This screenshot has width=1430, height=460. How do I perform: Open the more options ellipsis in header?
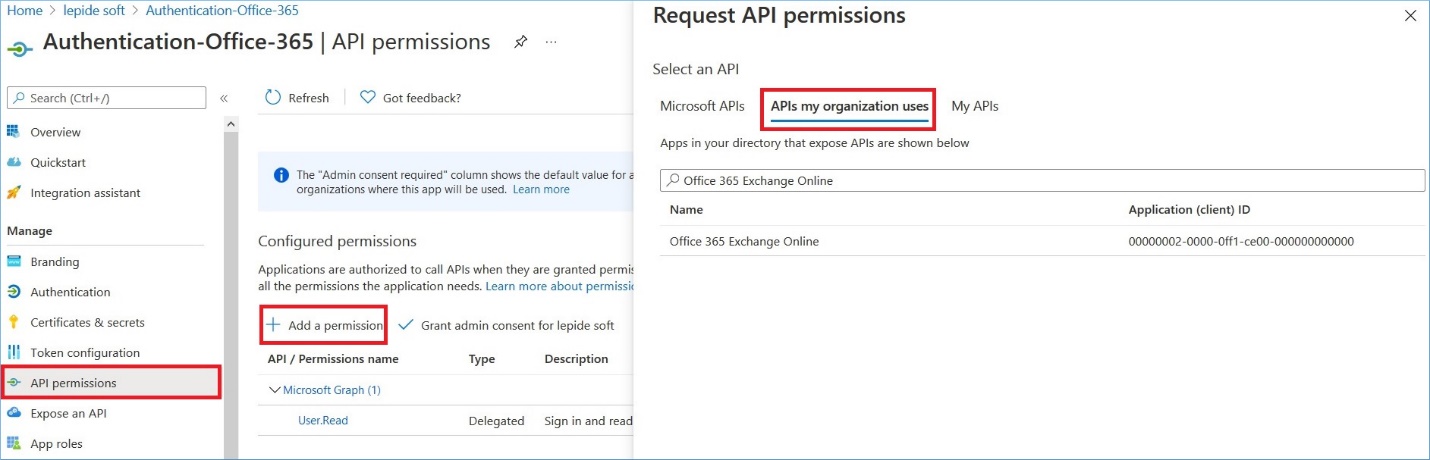[x=551, y=42]
